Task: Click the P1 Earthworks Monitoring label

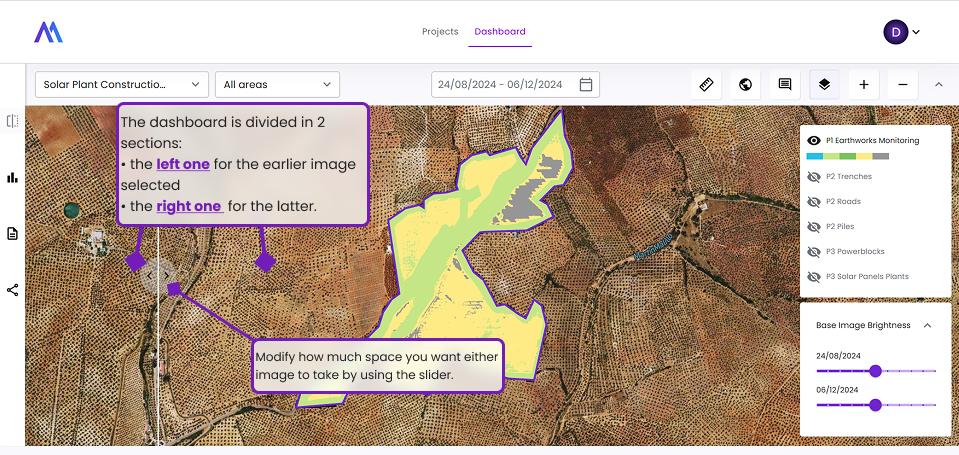Action: pyautogui.click(x=872, y=140)
